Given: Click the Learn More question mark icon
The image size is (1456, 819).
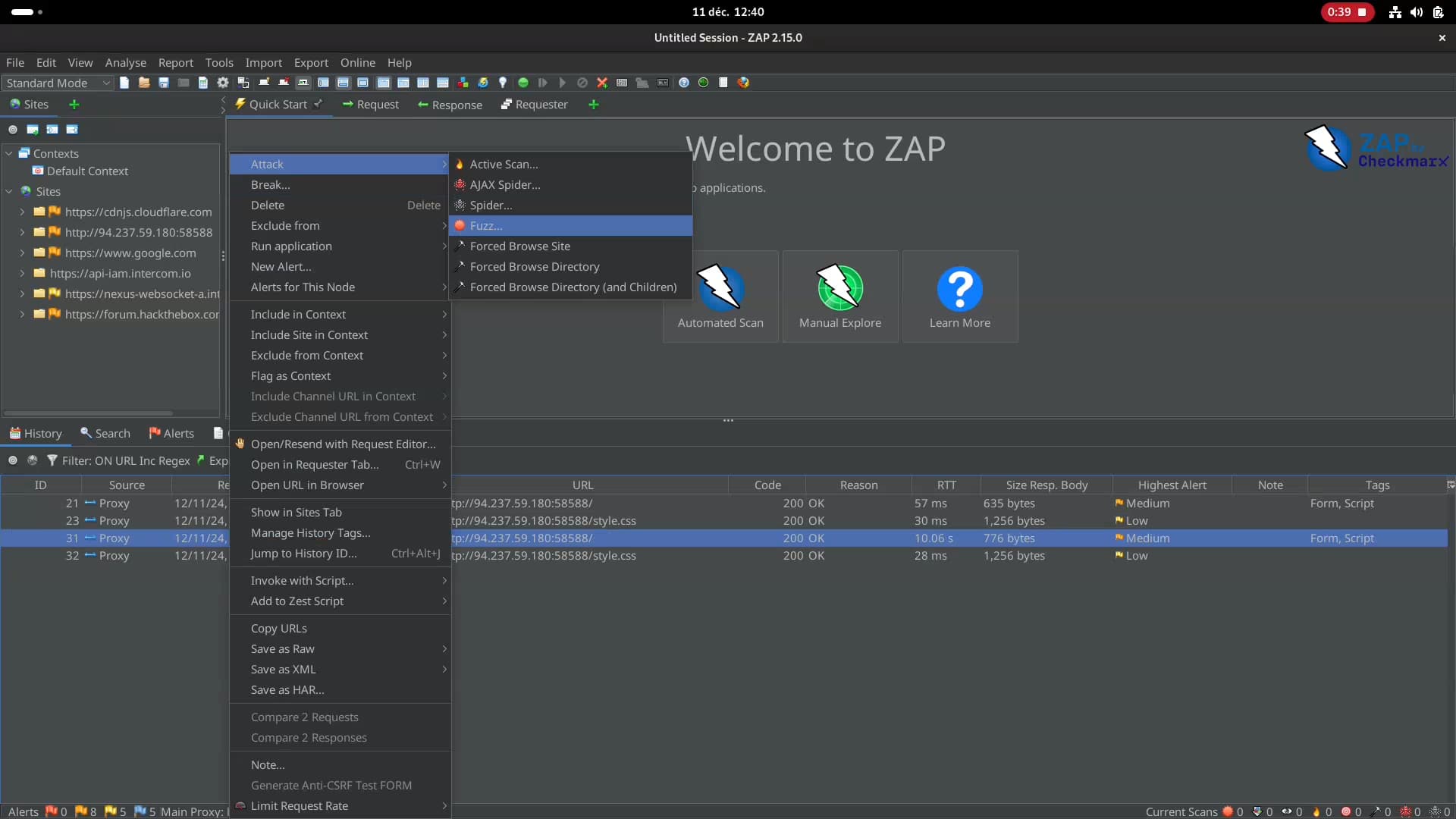Looking at the screenshot, I should point(960,289).
